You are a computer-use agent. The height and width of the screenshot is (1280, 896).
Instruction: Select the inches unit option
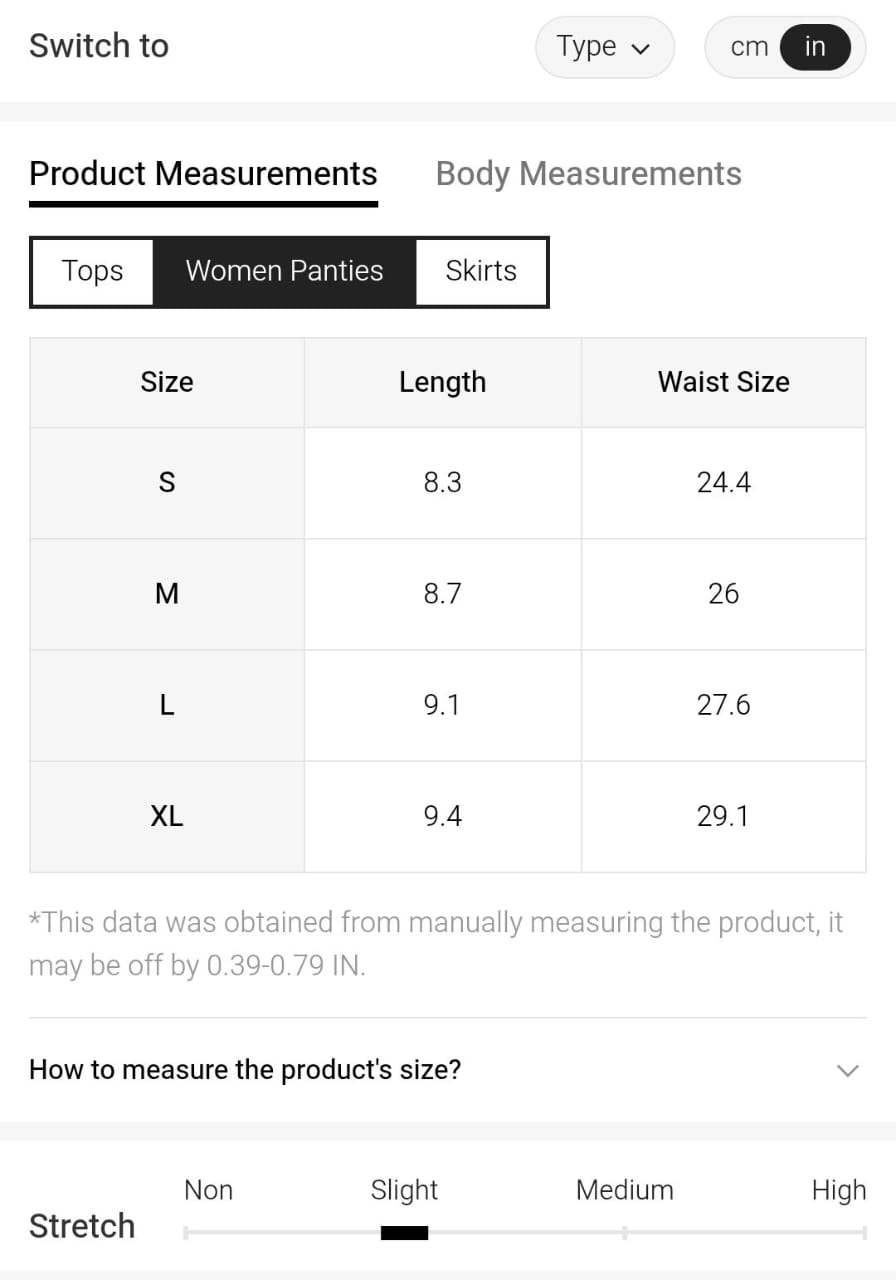[x=815, y=47]
